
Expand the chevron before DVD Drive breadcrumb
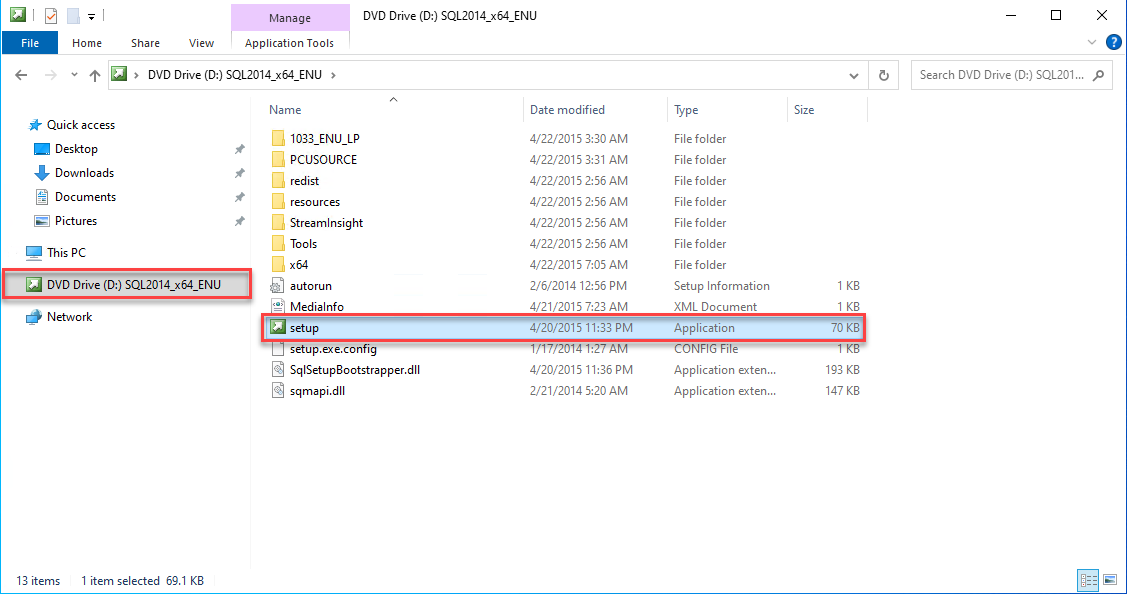(137, 75)
